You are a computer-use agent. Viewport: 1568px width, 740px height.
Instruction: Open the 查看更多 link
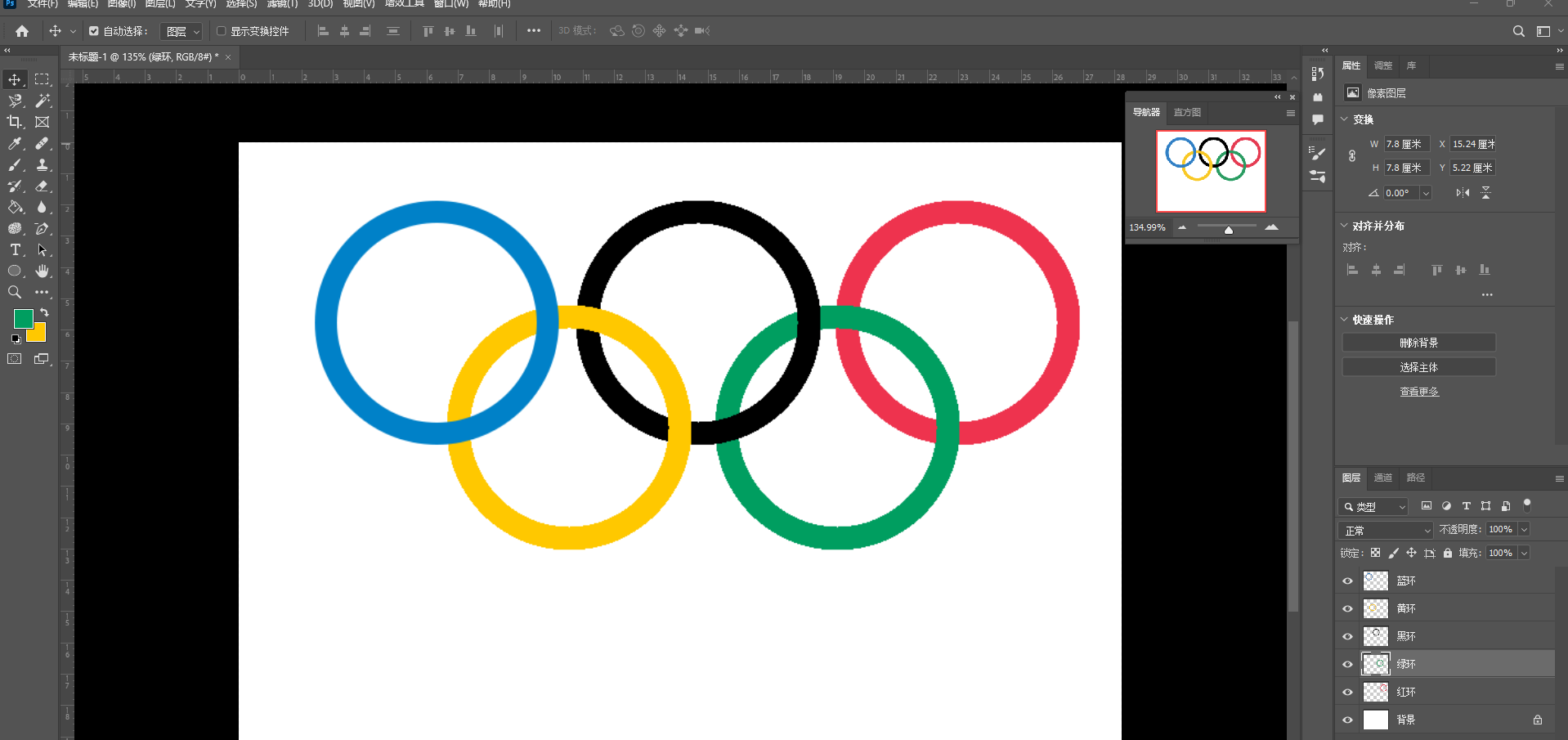pos(1419,392)
